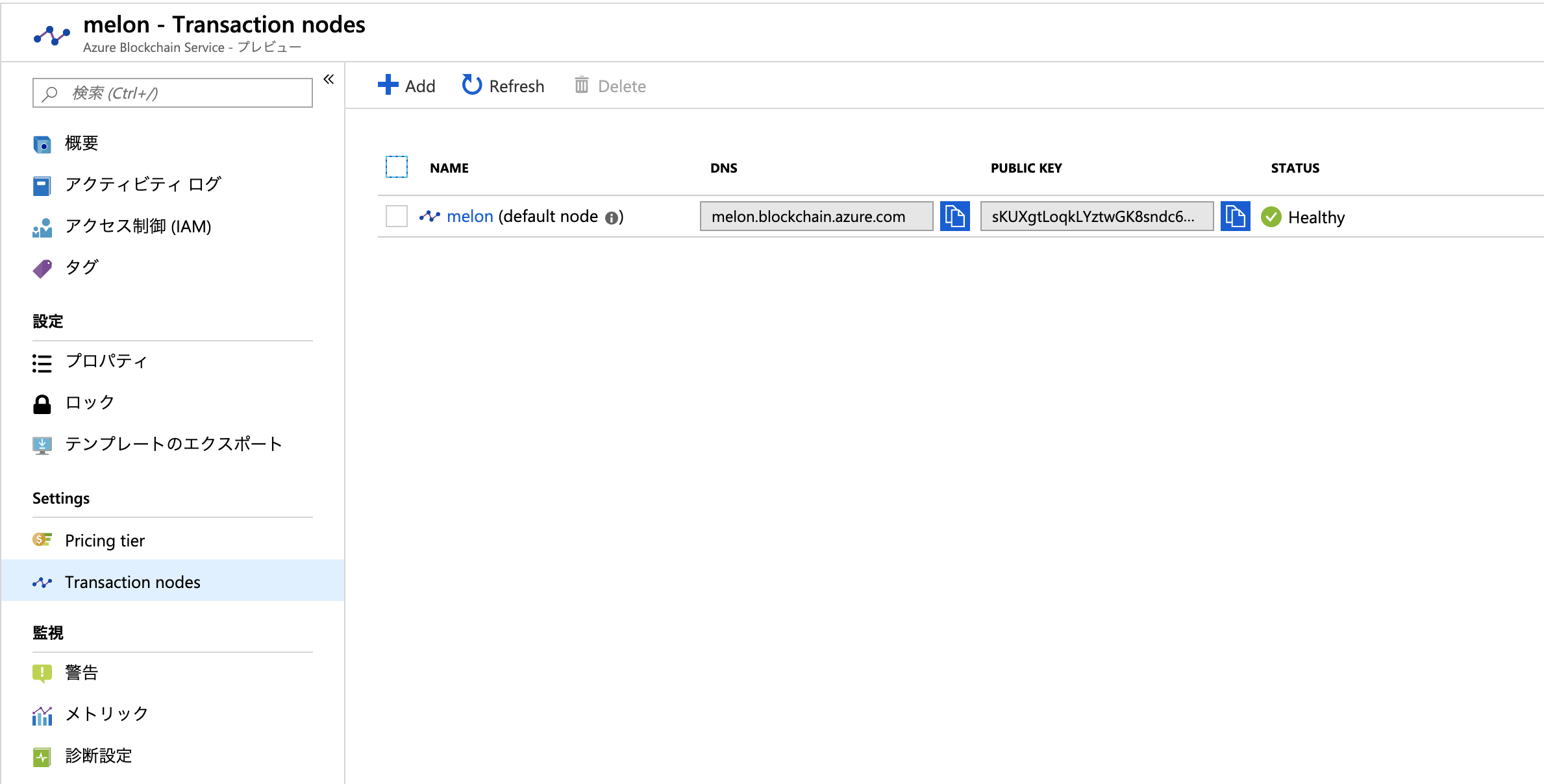This screenshot has width=1544, height=784.
Task: Click the Add button label
Action: 420,86
